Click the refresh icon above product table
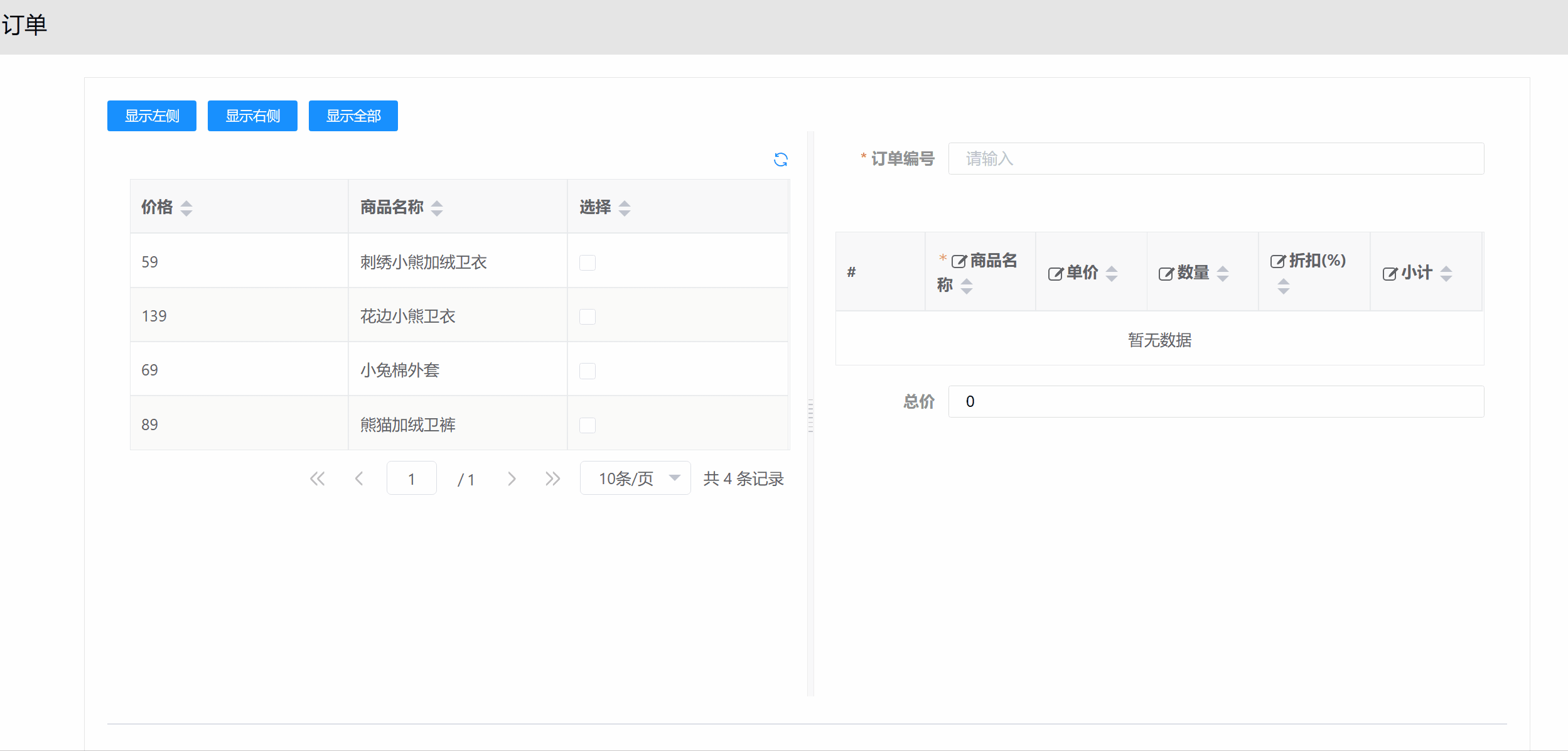Screen dimensions: 1568x751 [780, 159]
